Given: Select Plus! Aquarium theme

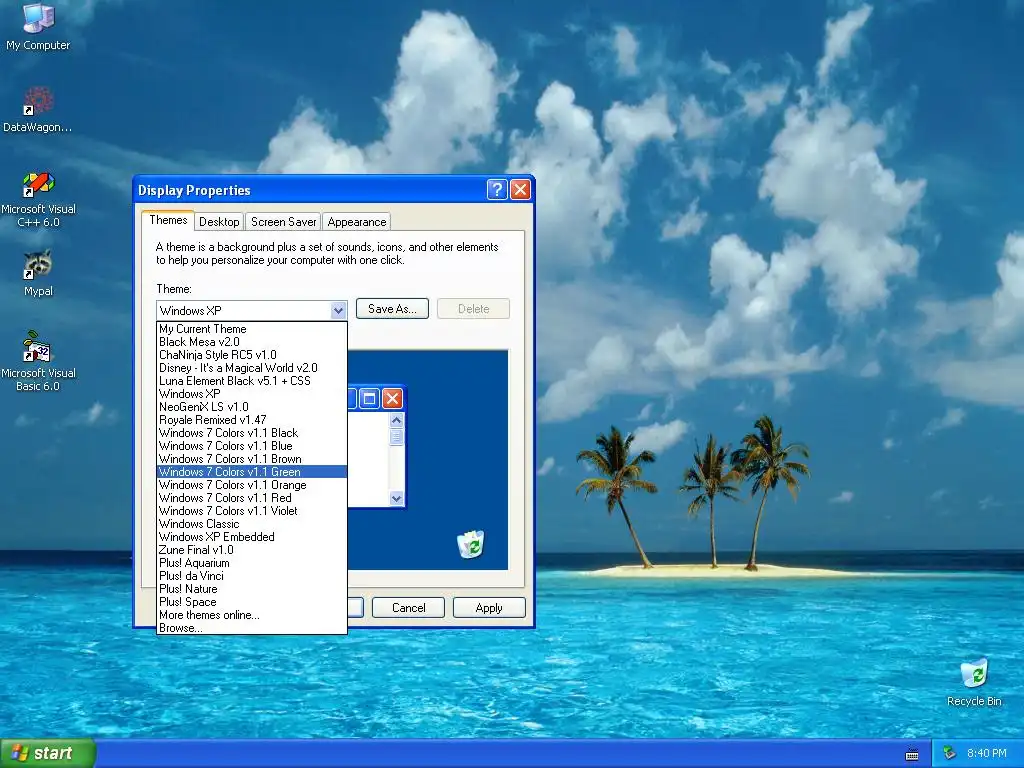Looking at the screenshot, I should (252, 563).
